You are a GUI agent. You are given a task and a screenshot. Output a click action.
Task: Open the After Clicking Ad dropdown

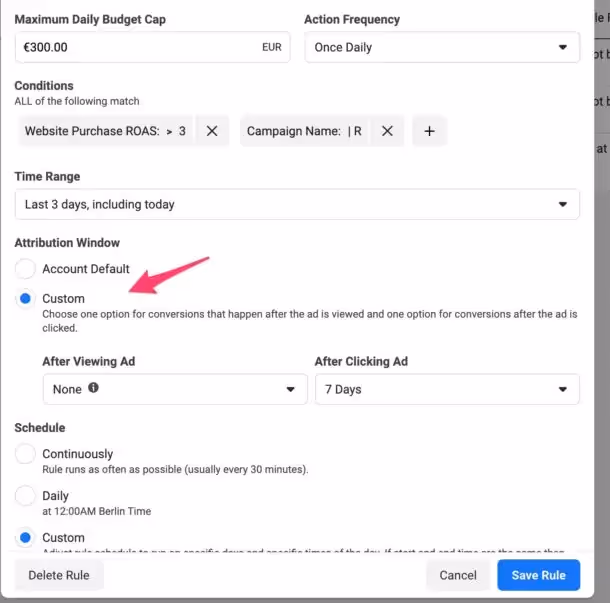click(447, 389)
